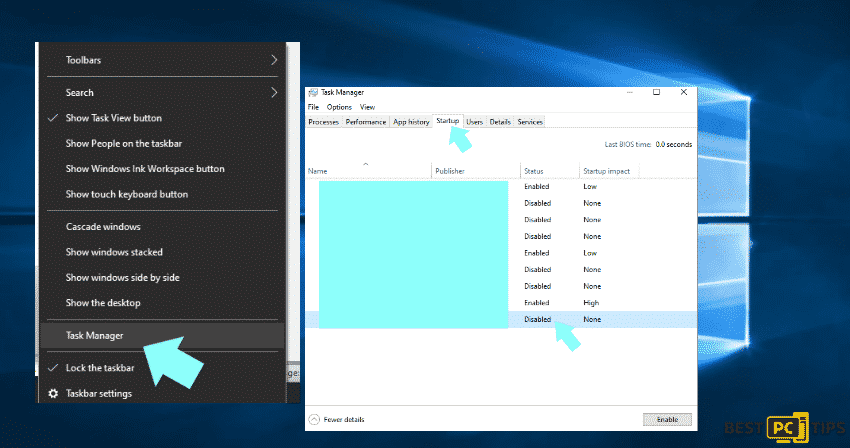Sort by the Name column header
This screenshot has height=448, width=850.
pos(369,171)
